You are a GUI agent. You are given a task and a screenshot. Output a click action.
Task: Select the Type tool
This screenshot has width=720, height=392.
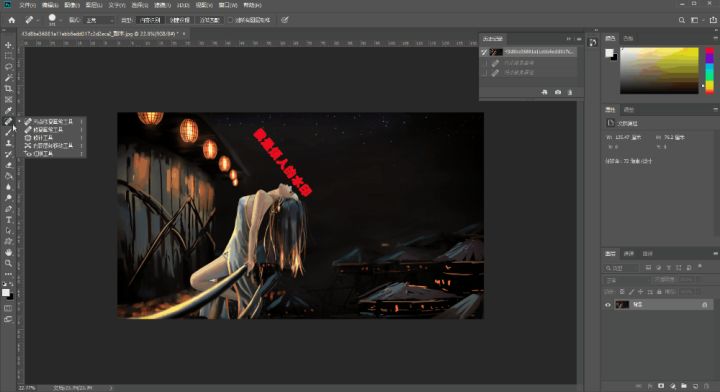pyautogui.click(x=8, y=220)
